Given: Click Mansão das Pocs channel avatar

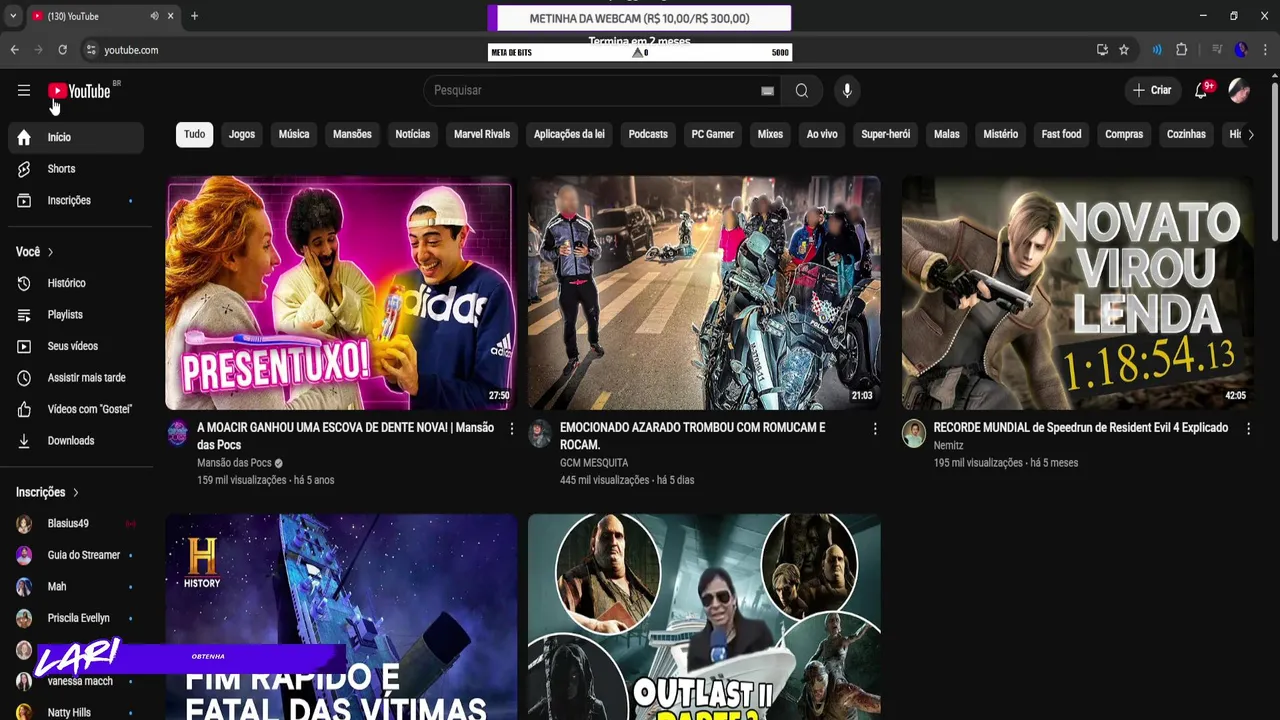Looking at the screenshot, I should pyautogui.click(x=177, y=433).
